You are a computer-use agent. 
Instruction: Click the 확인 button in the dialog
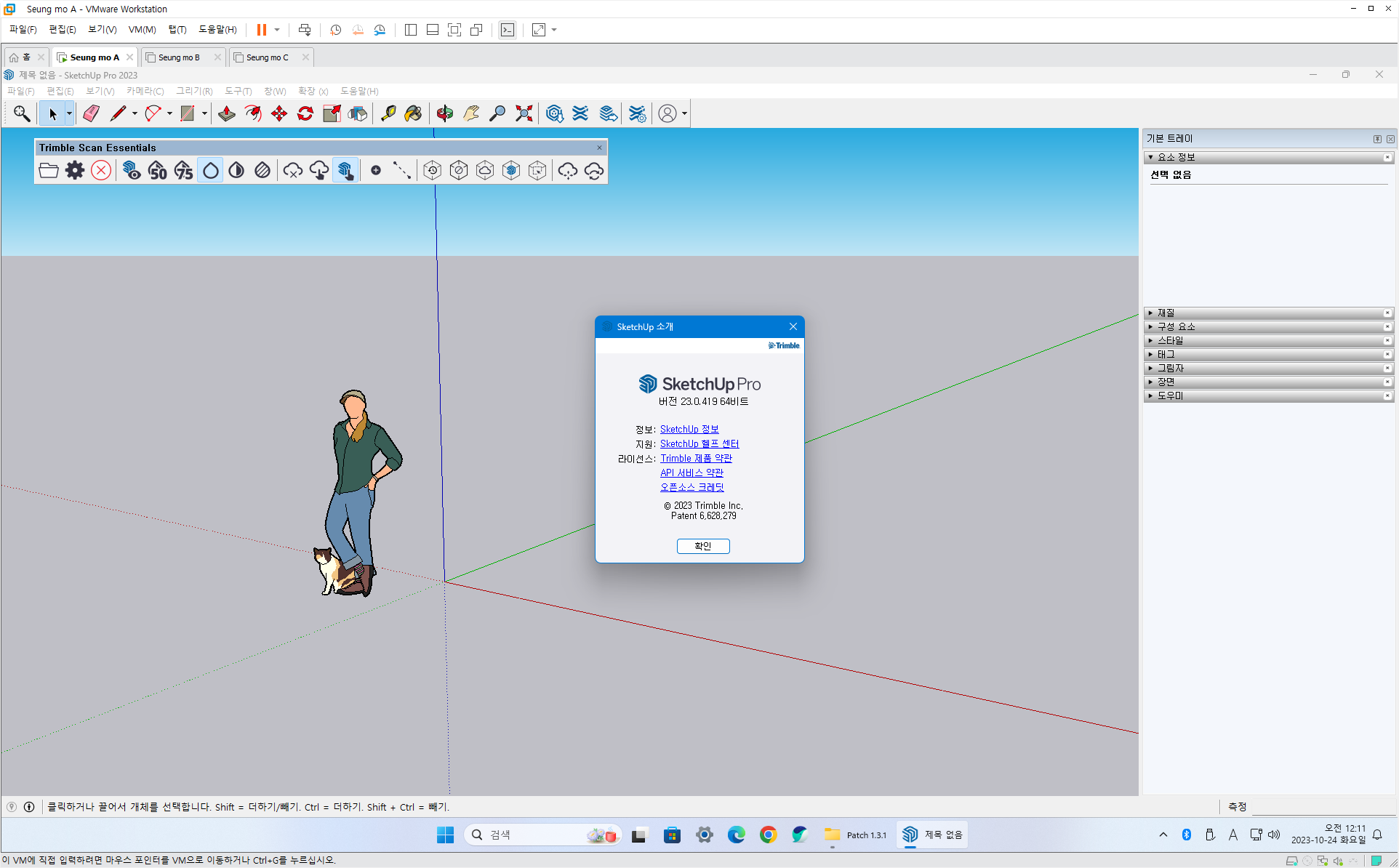(x=702, y=546)
